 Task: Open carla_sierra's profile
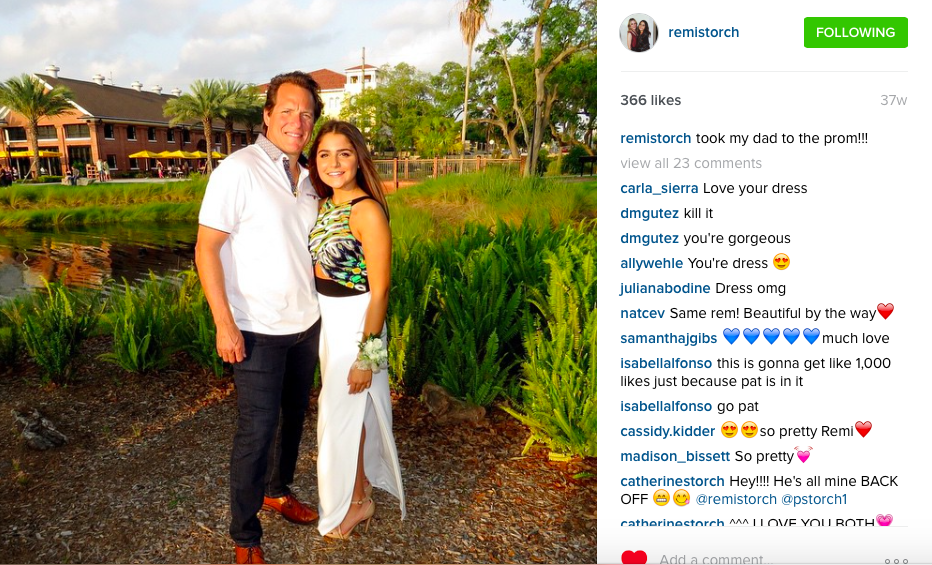[659, 188]
